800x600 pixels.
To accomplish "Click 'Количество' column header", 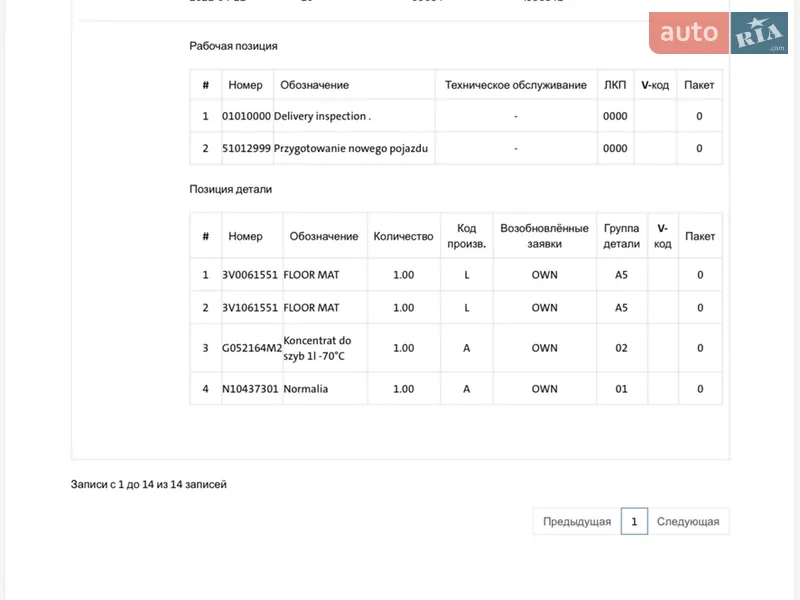I will click(403, 236).
